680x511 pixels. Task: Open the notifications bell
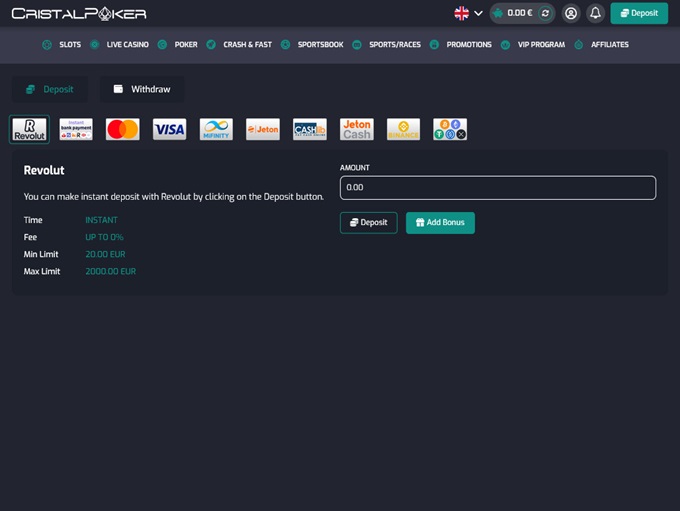click(x=595, y=13)
